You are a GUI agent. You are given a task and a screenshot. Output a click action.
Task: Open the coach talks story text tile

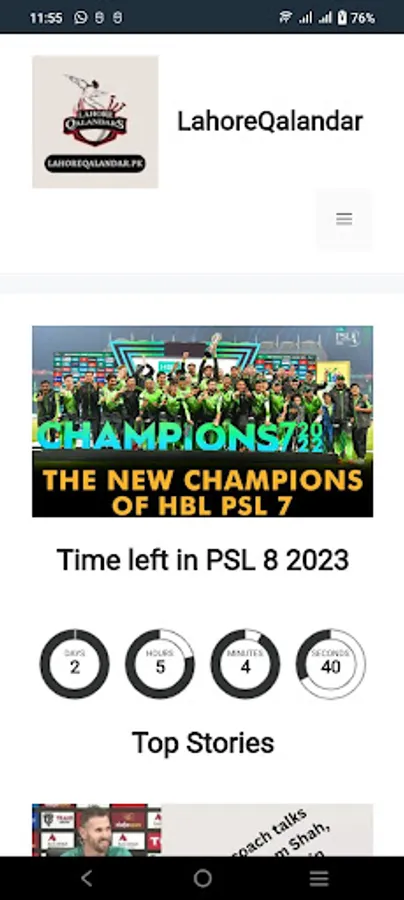(267, 830)
